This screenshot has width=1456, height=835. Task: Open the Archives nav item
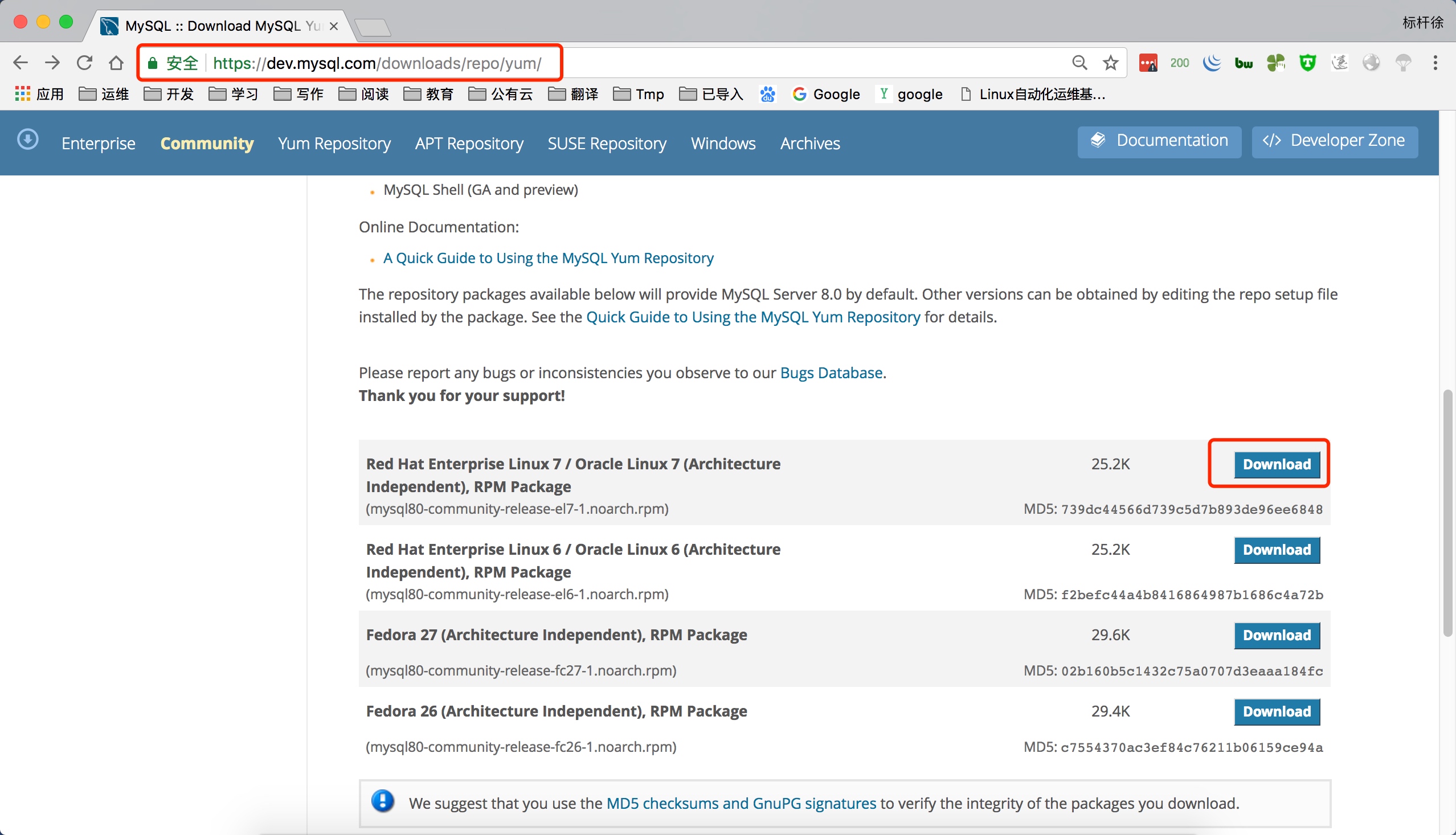click(x=809, y=143)
